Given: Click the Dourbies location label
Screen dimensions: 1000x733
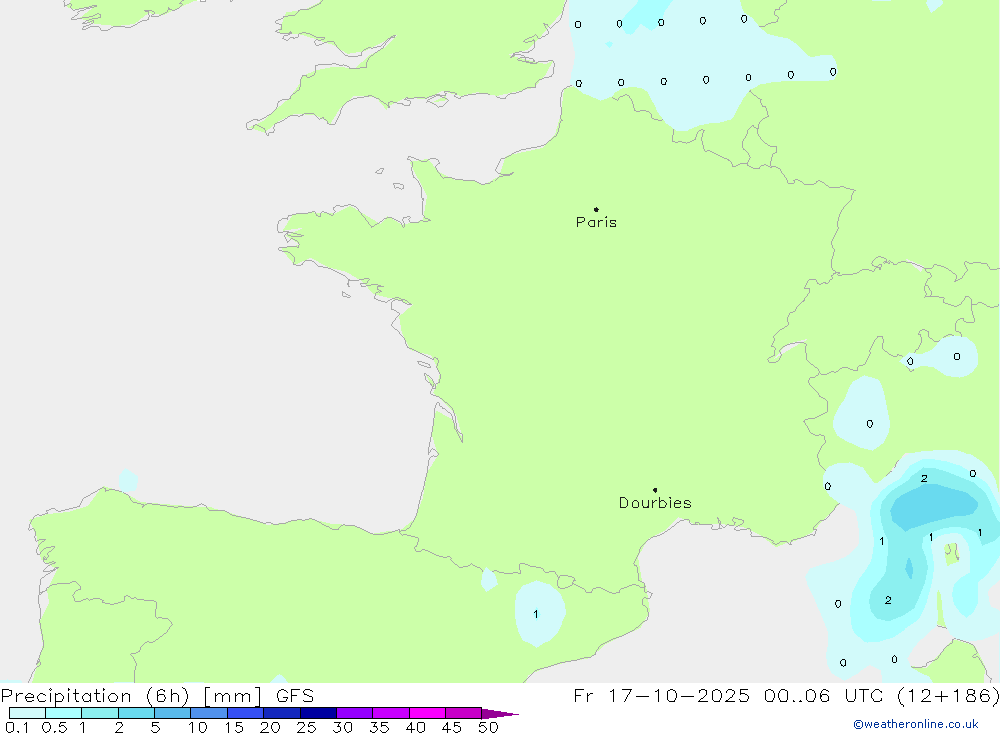Looking at the screenshot, I should (x=655, y=503).
